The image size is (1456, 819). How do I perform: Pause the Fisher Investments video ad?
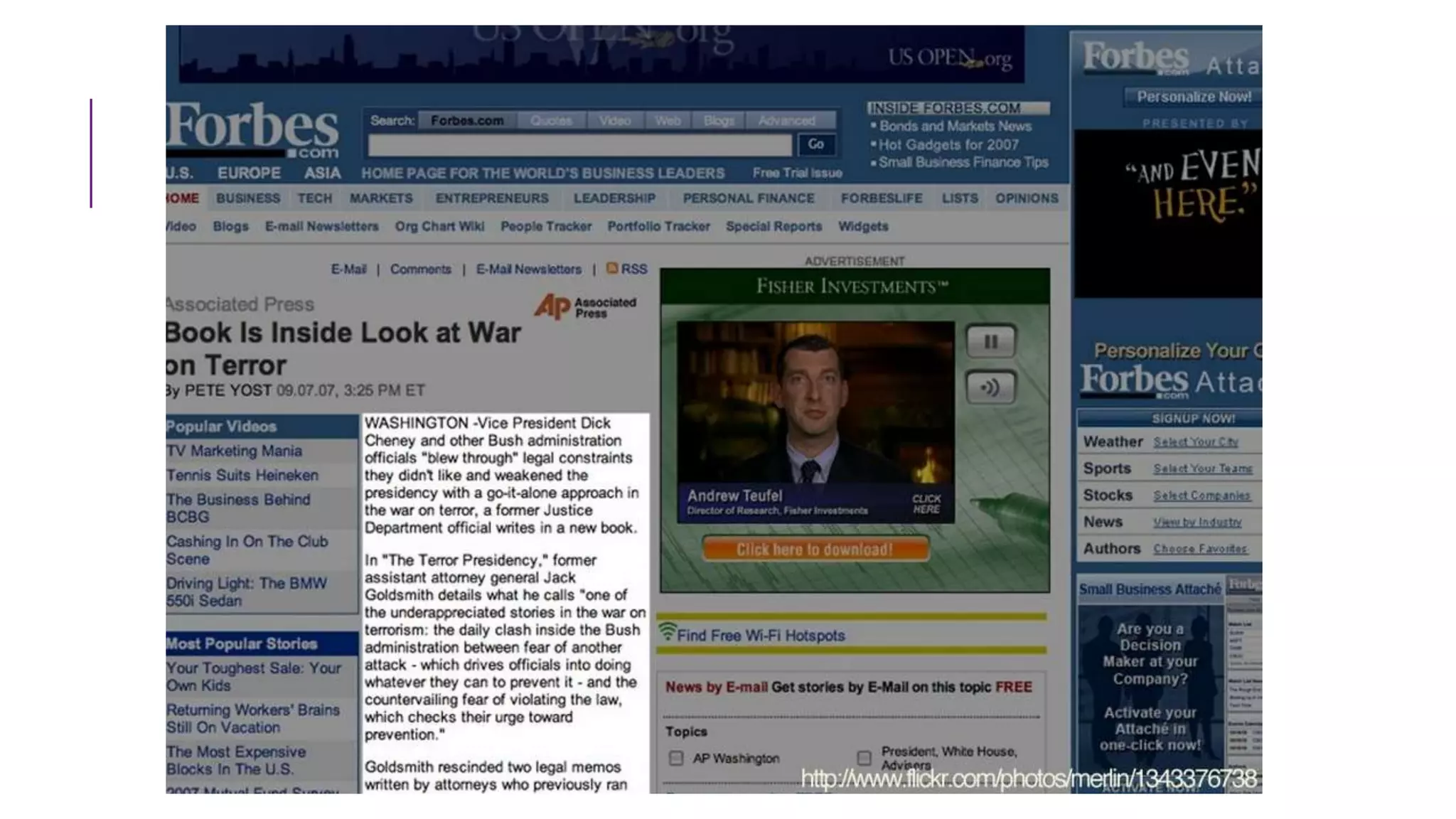coord(990,342)
